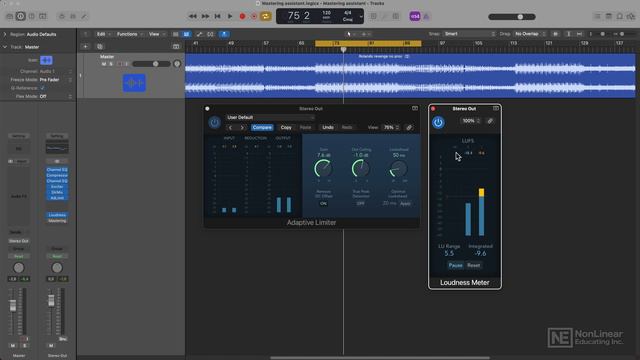The height and width of the screenshot is (360, 640).
Task: Open the Functions menu in Tracks area
Action: pyautogui.click(x=129, y=34)
